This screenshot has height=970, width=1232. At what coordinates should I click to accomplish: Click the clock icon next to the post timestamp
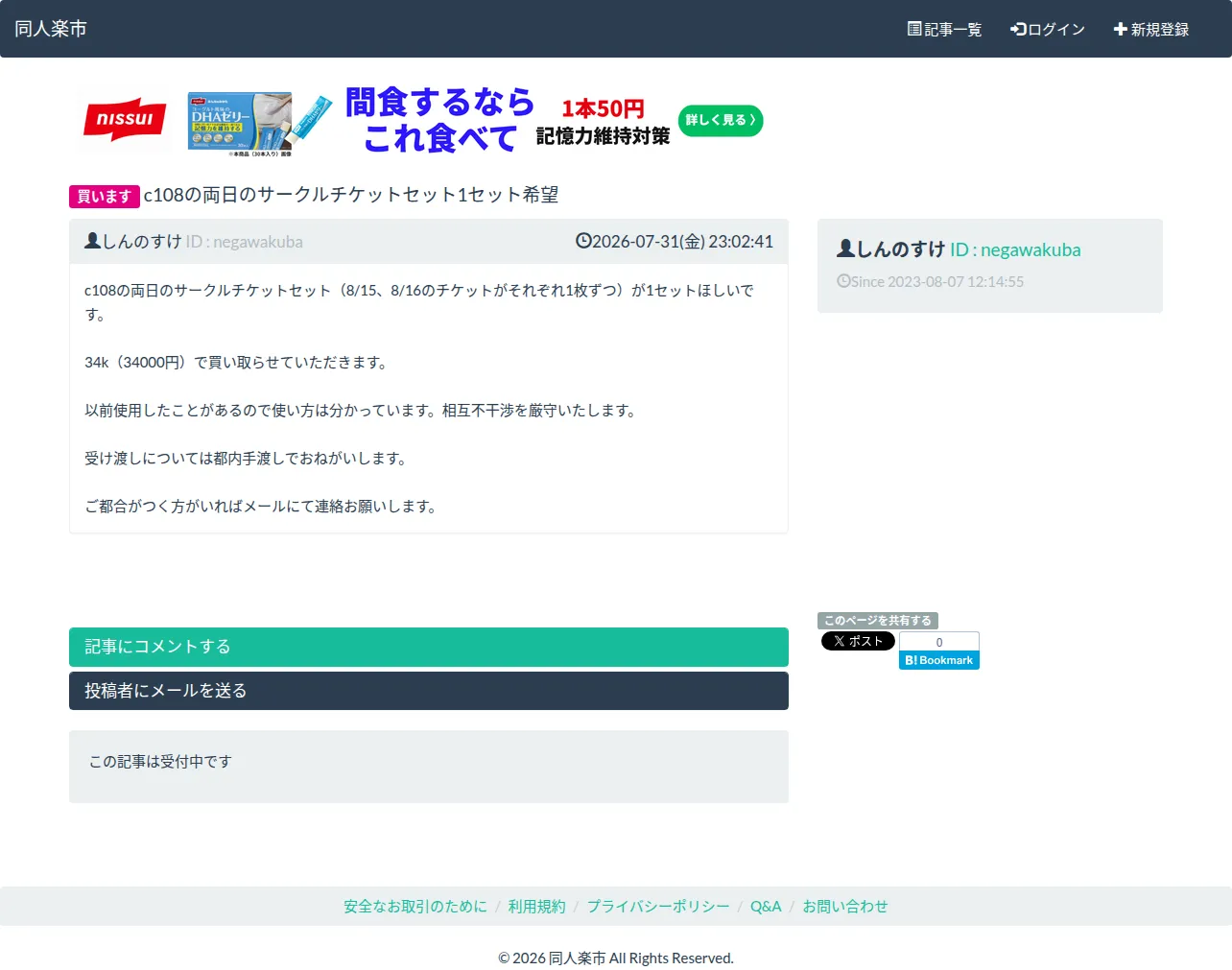583,241
